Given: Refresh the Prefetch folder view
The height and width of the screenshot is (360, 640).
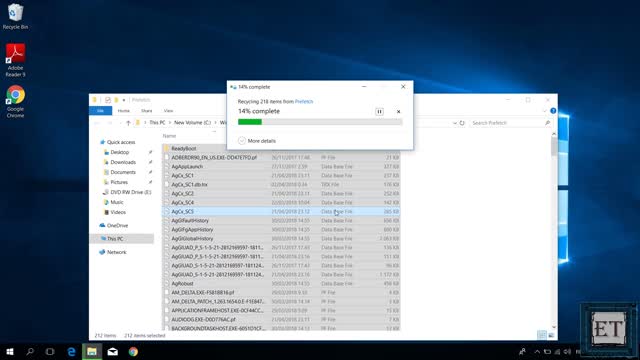Looking at the screenshot, I should (x=462, y=123).
